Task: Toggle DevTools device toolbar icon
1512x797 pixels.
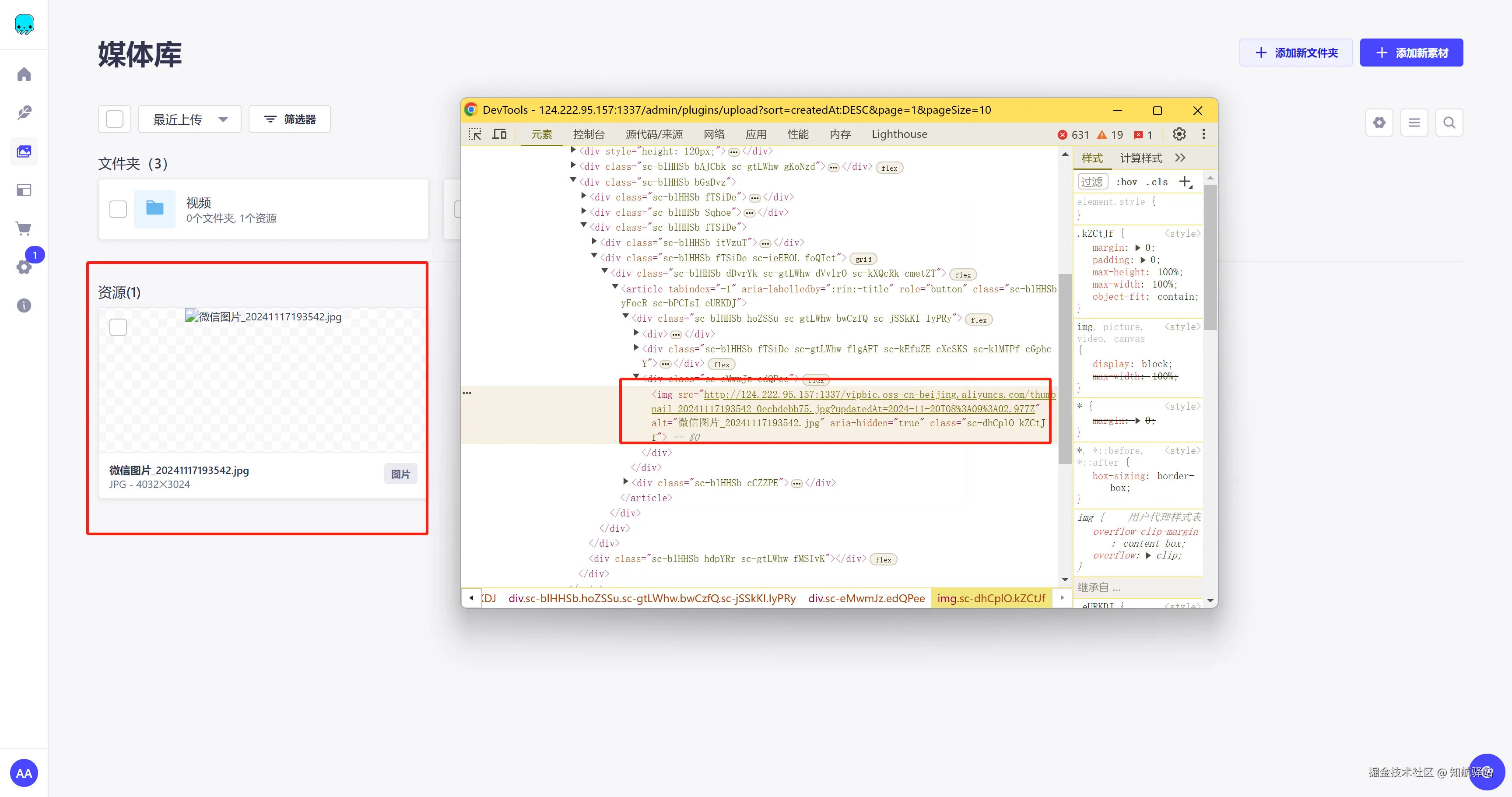Action: [x=499, y=134]
